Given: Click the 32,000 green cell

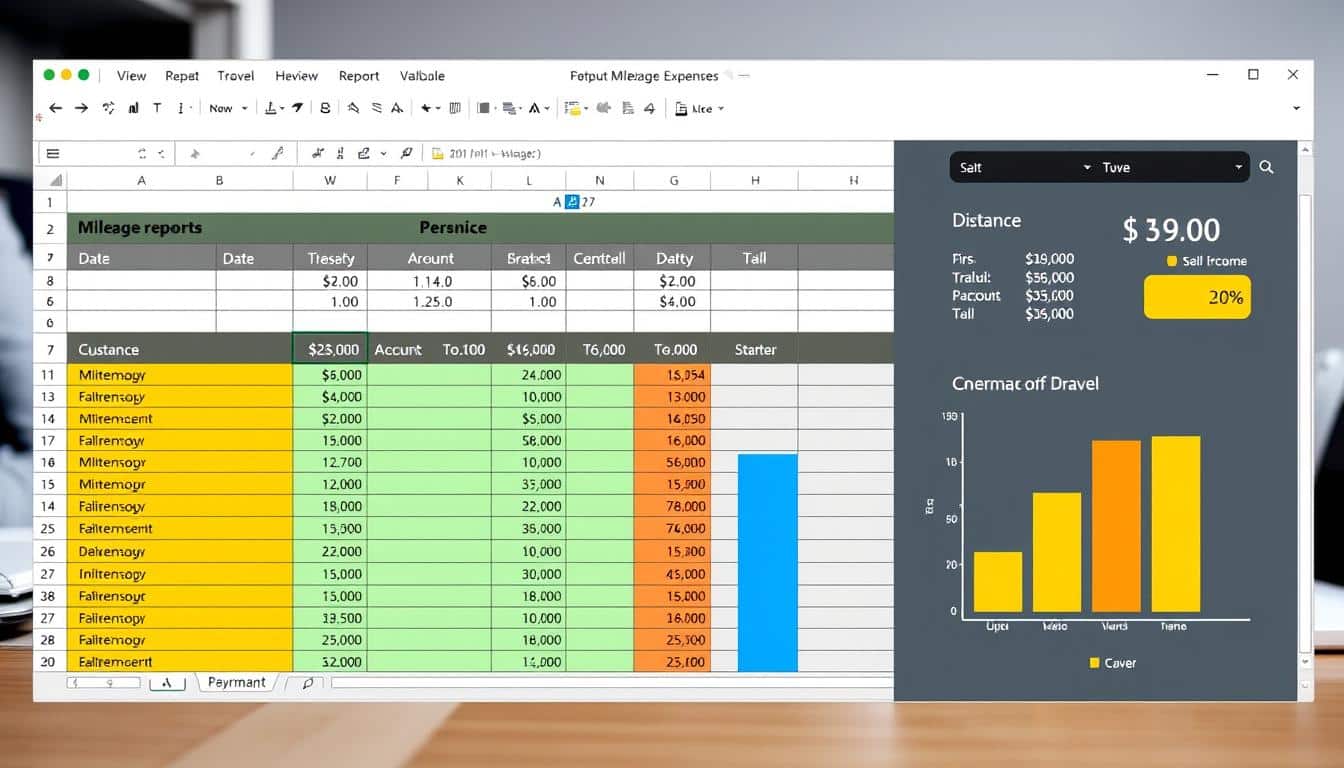Looking at the screenshot, I should click(330, 661).
